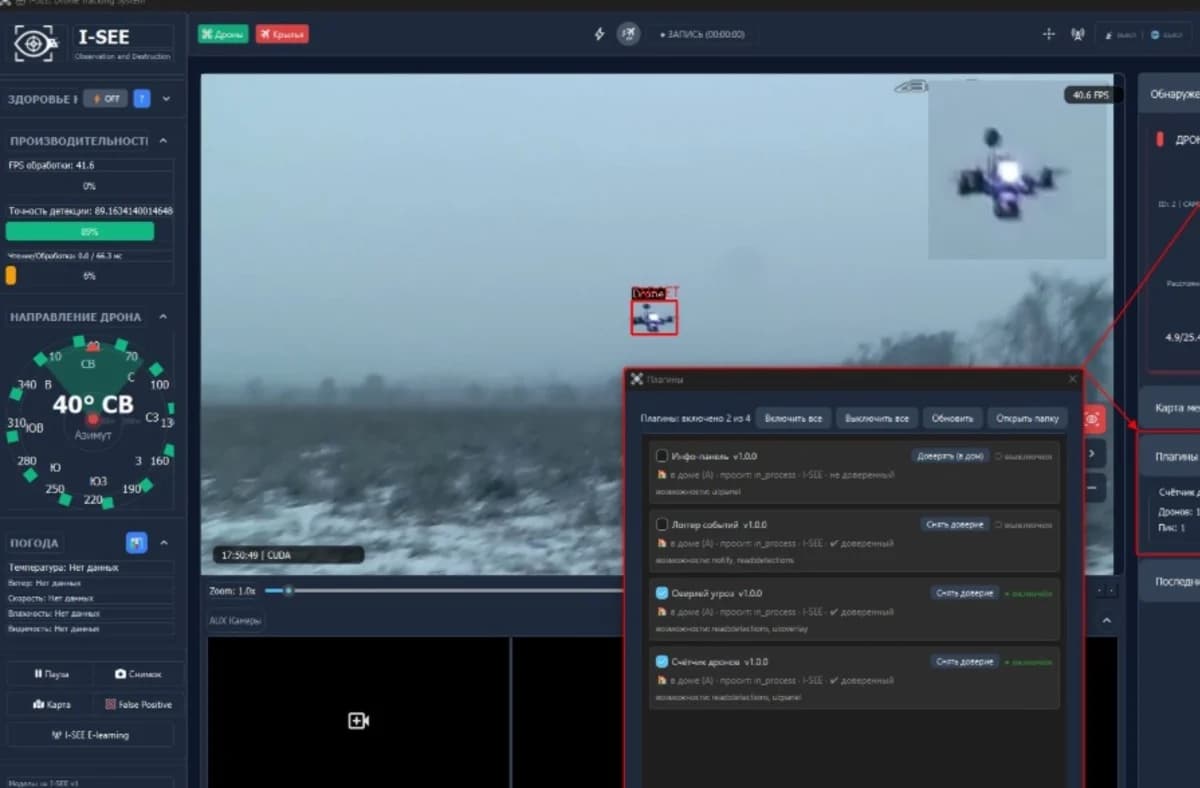The image size is (1200, 788).
Task: Click the Плагины dialog drone icon
Action: pyautogui.click(x=636, y=379)
